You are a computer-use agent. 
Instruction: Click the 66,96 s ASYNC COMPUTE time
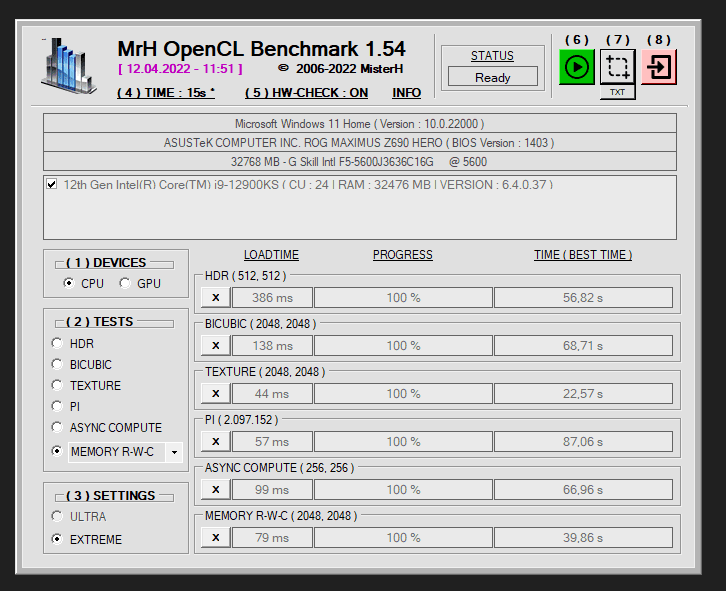583,490
